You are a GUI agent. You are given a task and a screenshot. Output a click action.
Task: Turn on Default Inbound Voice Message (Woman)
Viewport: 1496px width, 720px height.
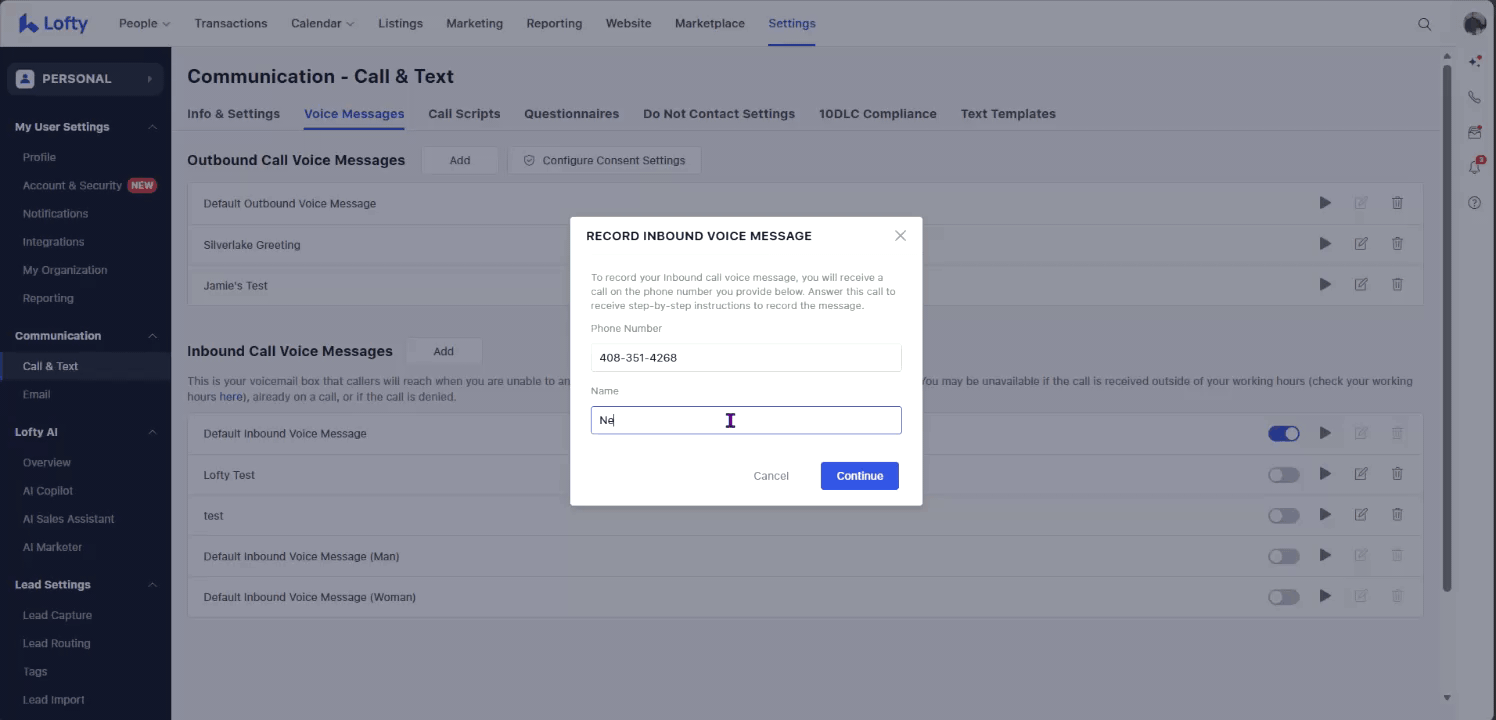[1283, 597]
